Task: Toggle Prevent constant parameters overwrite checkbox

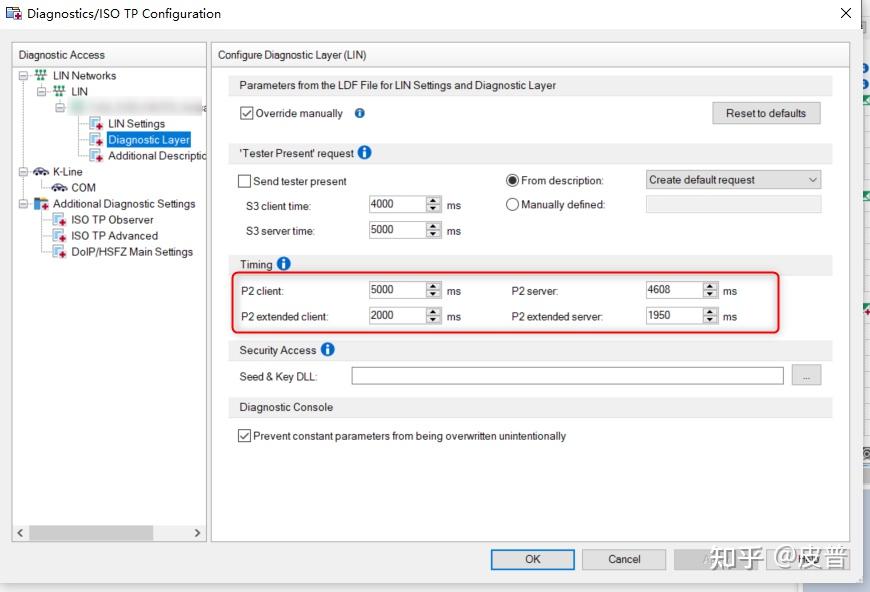Action: 244,436
